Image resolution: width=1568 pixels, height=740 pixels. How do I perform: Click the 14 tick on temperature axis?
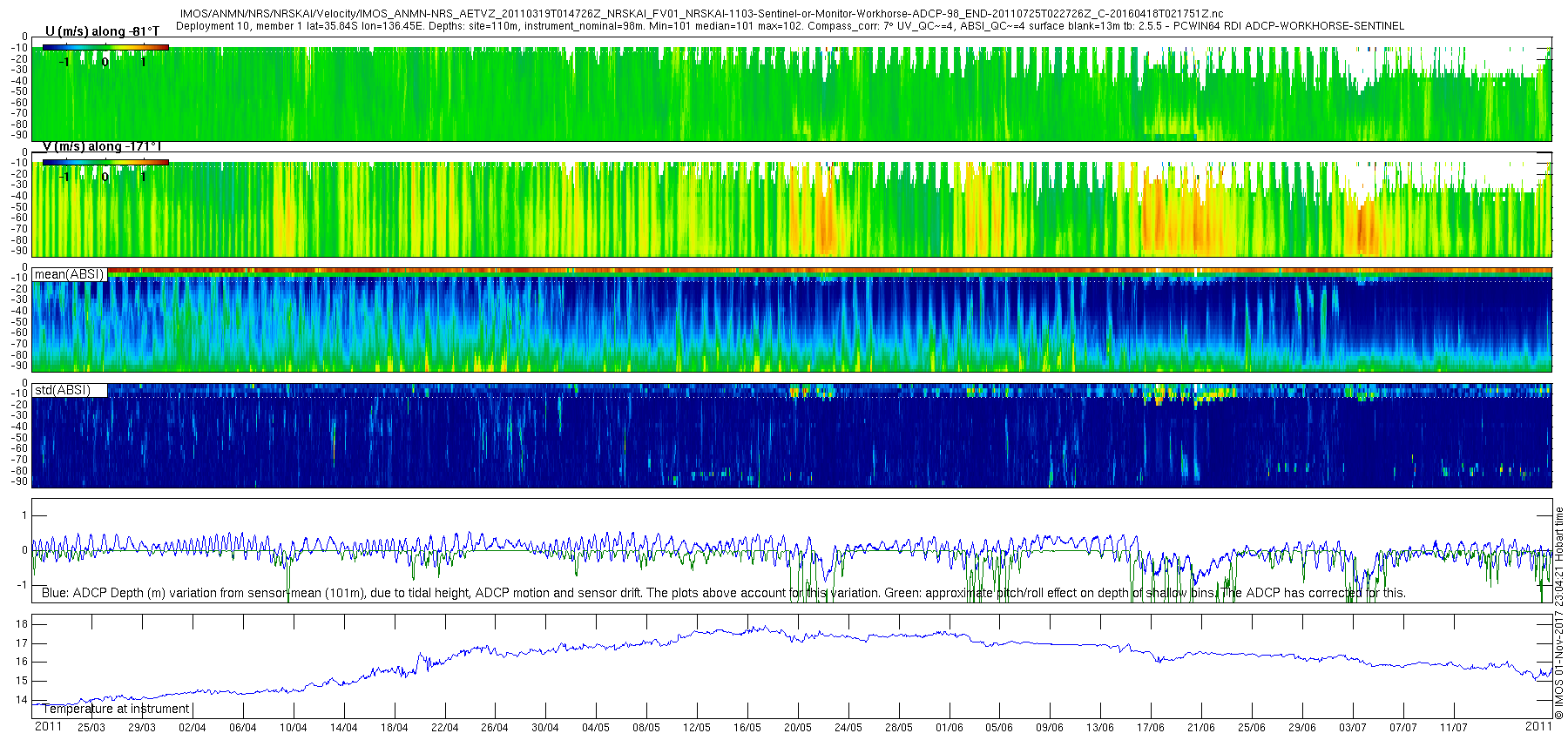pos(22,700)
